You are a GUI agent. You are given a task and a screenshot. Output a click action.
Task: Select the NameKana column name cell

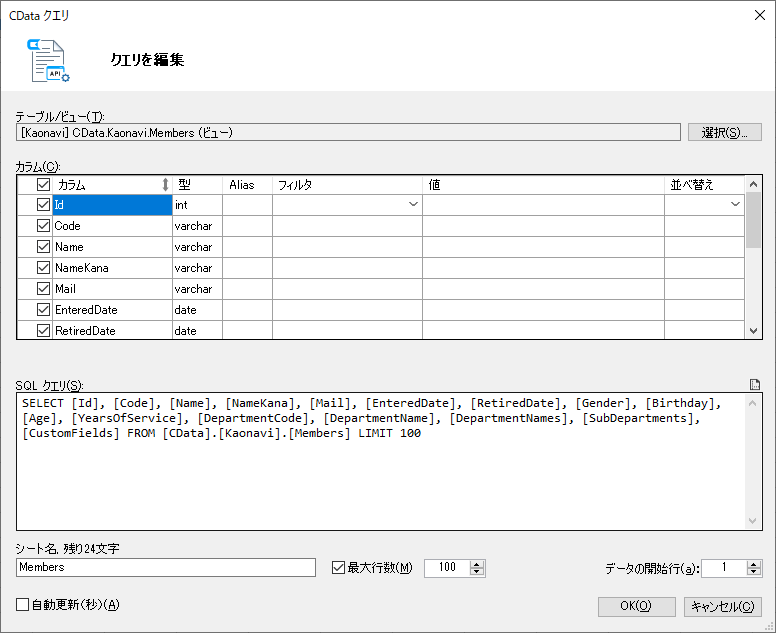[112, 268]
